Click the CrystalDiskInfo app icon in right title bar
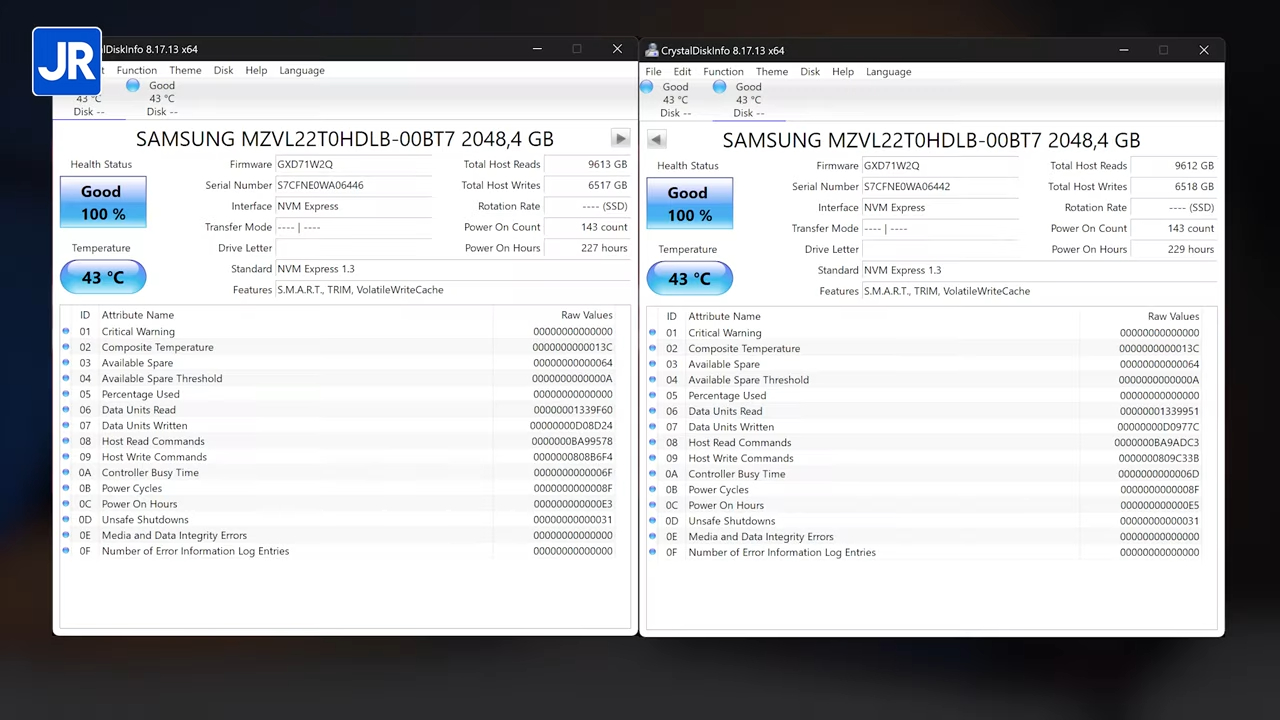 [652, 50]
